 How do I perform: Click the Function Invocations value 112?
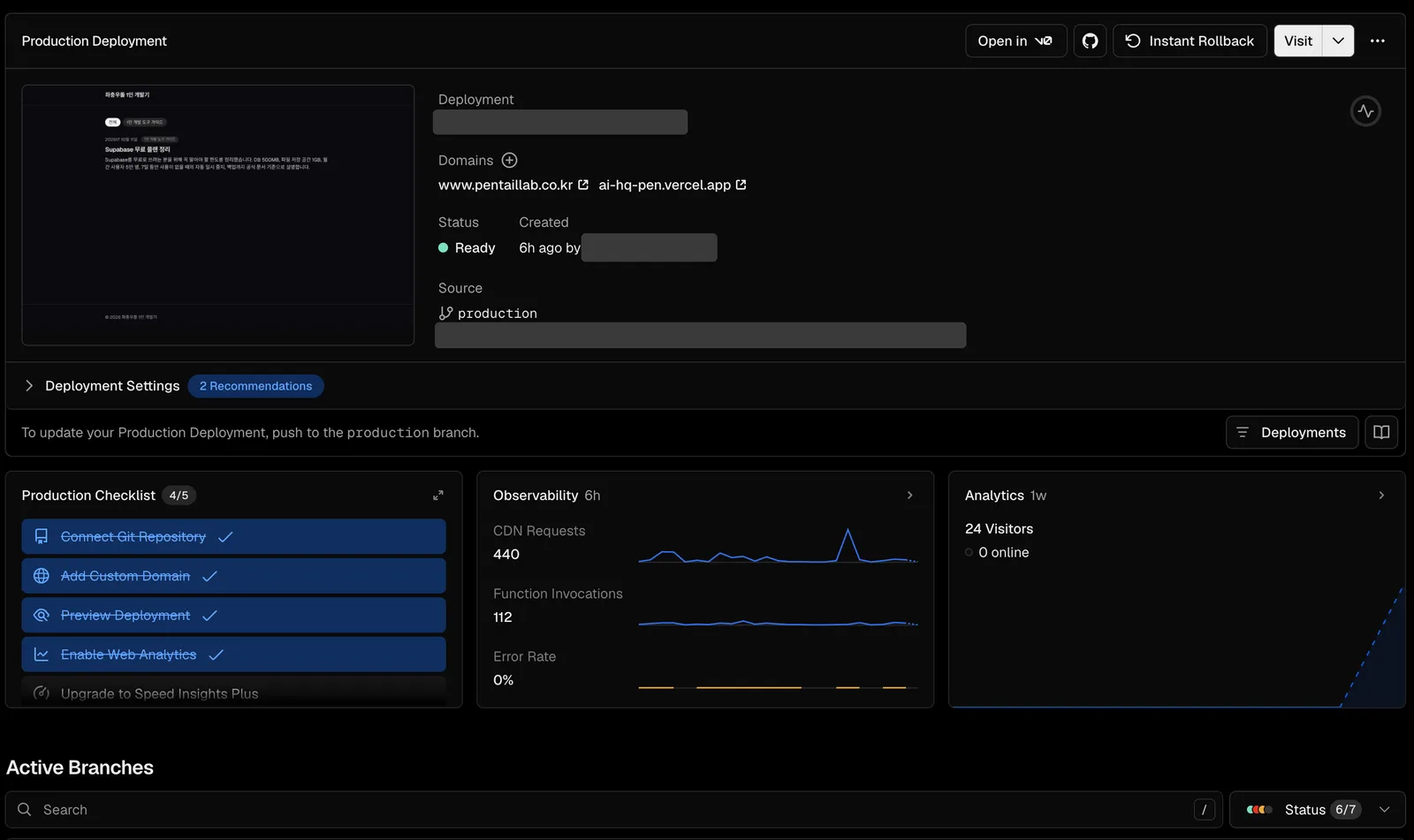(x=503, y=617)
